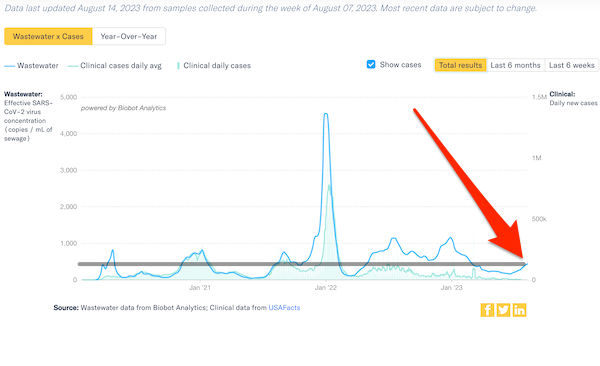This screenshot has width=600, height=366.
Task: Share chart via Facebook icon
Action: 487,310
